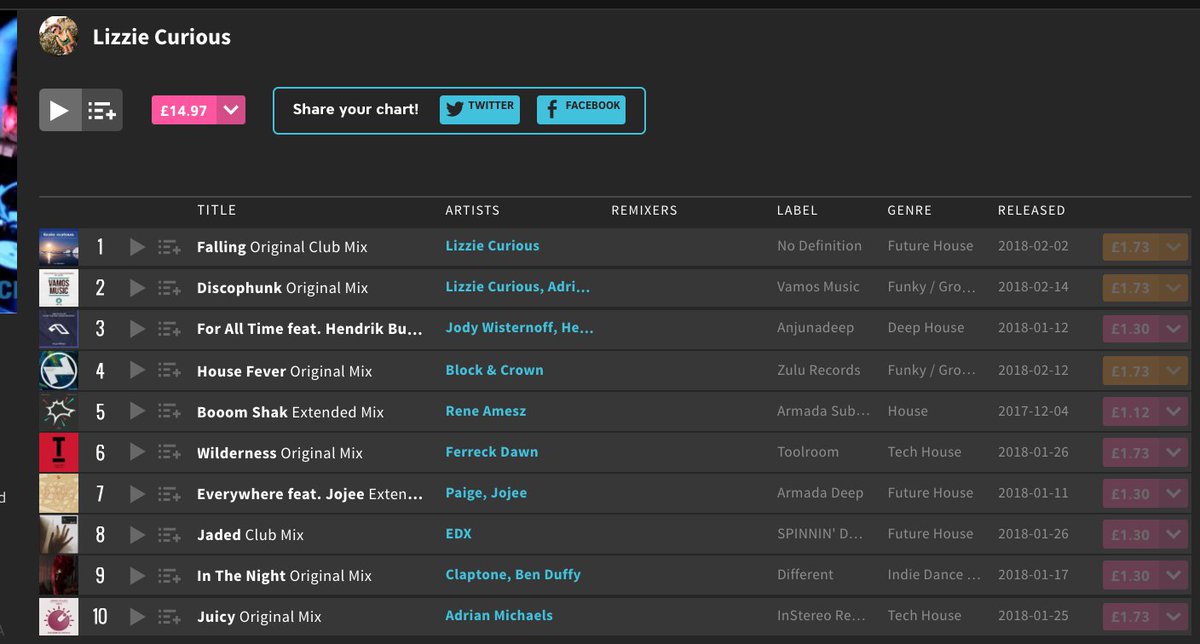Open Deep House genre
The image size is (1200, 644).
click(926, 328)
